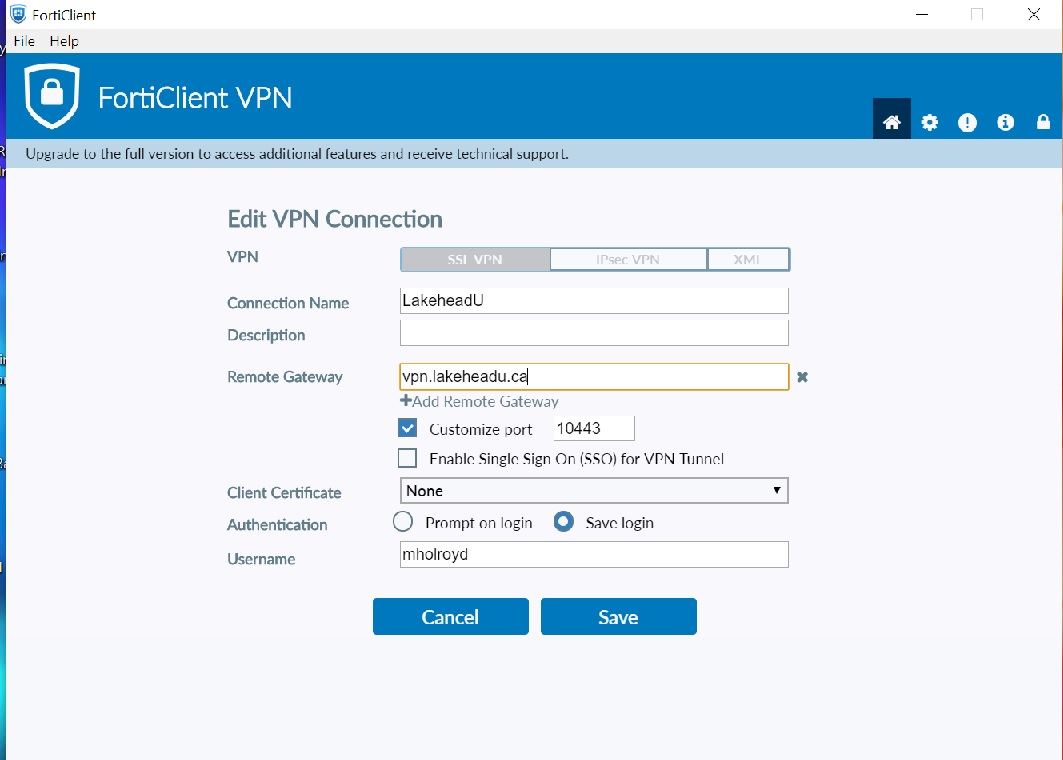This screenshot has width=1063, height=760.
Task: Select Prompt on login radio button
Action: pos(403,522)
